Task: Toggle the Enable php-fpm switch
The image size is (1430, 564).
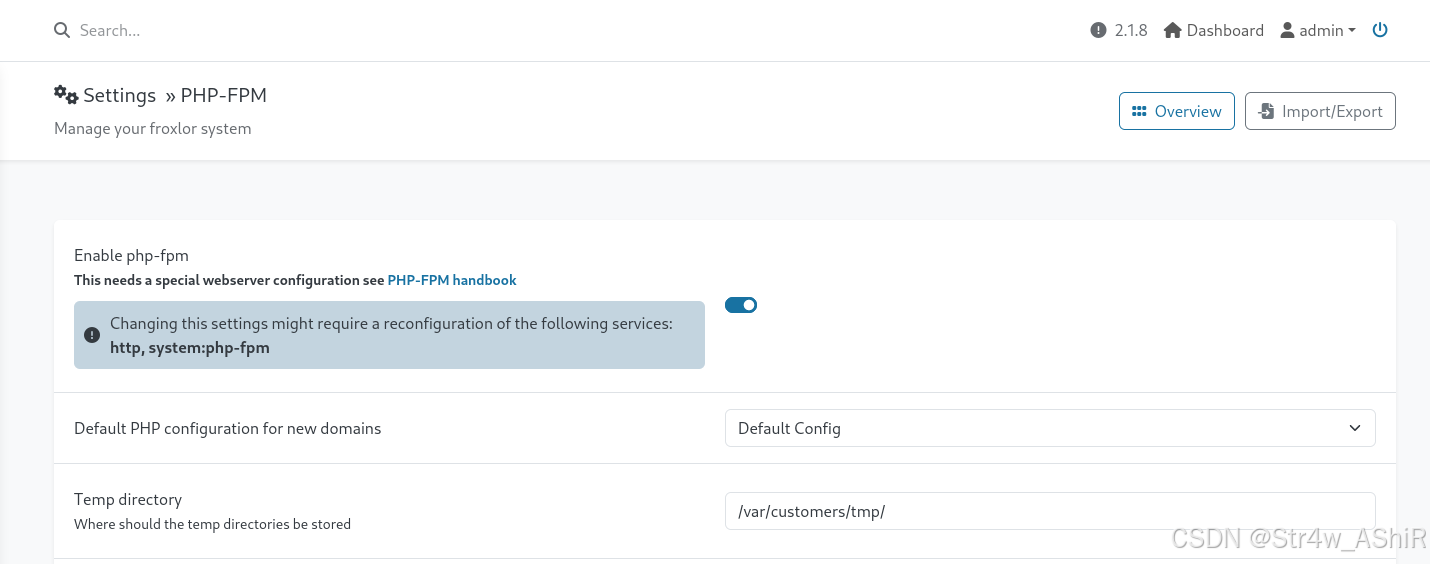Action: [741, 305]
